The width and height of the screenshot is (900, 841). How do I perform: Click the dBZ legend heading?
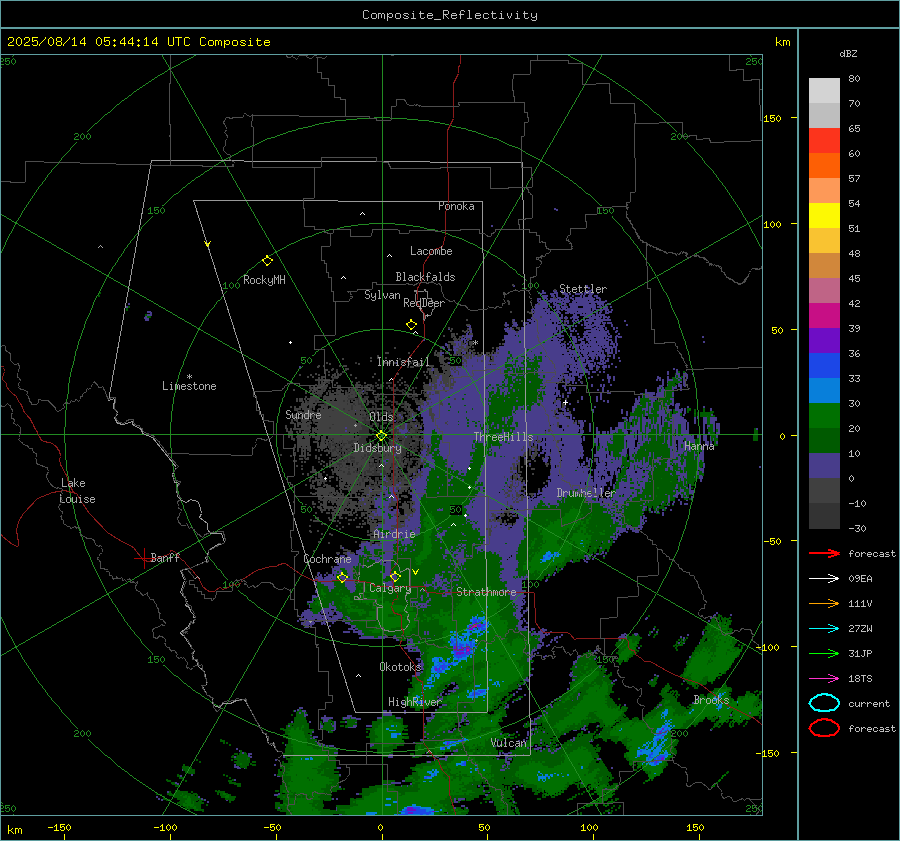tap(848, 53)
